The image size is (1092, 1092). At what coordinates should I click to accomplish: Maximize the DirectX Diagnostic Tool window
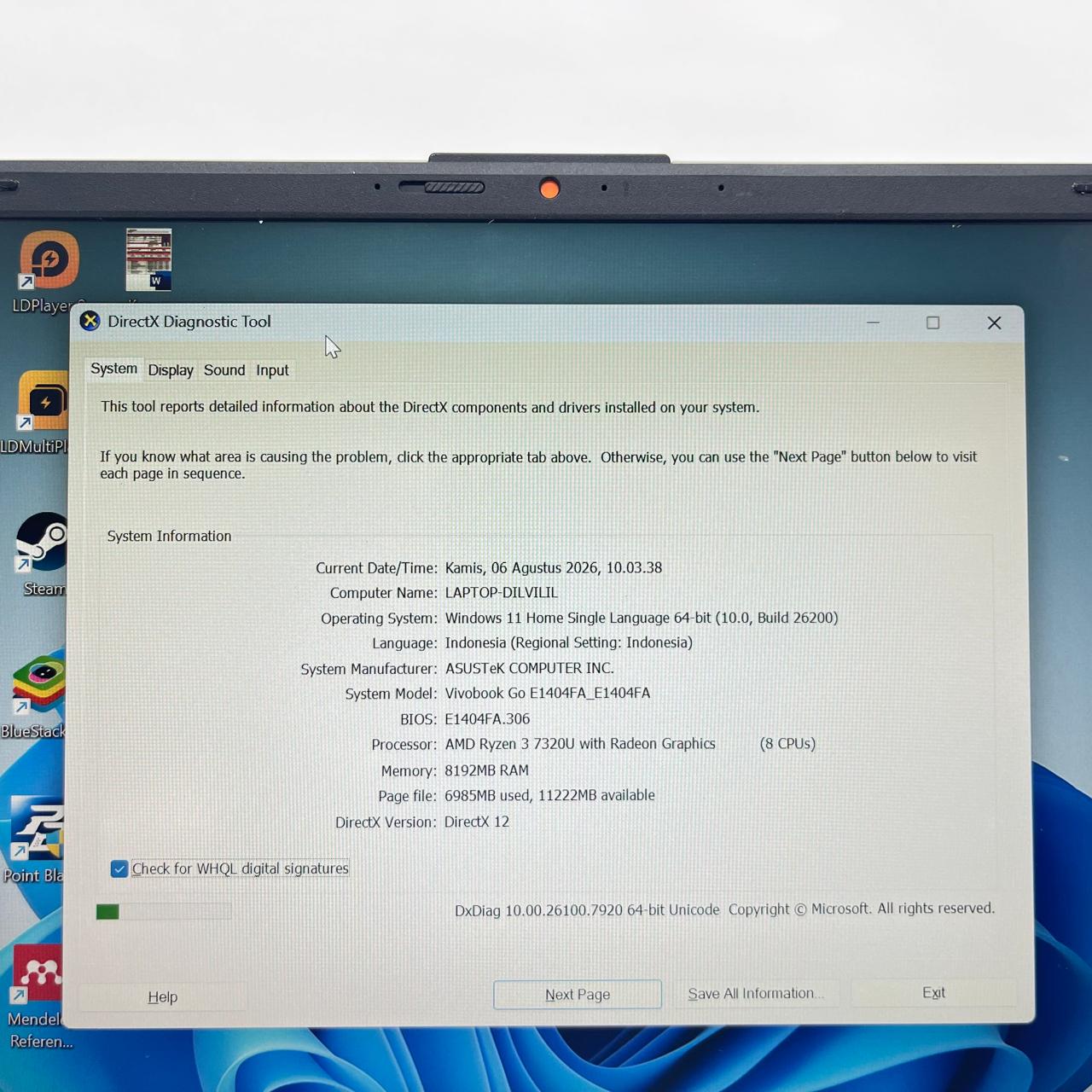pyautogui.click(x=932, y=322)
